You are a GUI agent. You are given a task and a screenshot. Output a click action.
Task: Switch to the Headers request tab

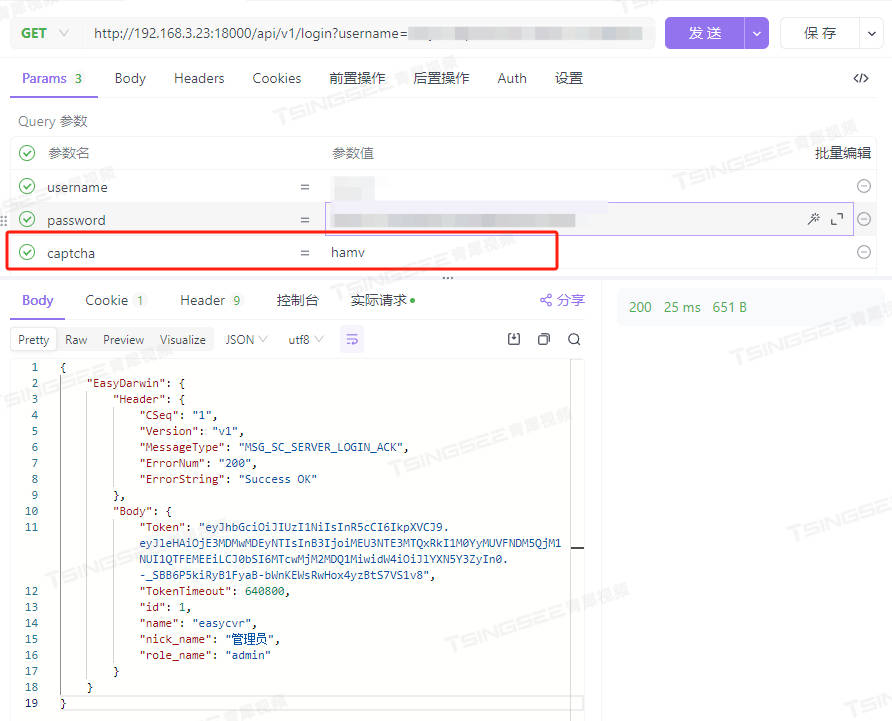click(x=199, y=78)
